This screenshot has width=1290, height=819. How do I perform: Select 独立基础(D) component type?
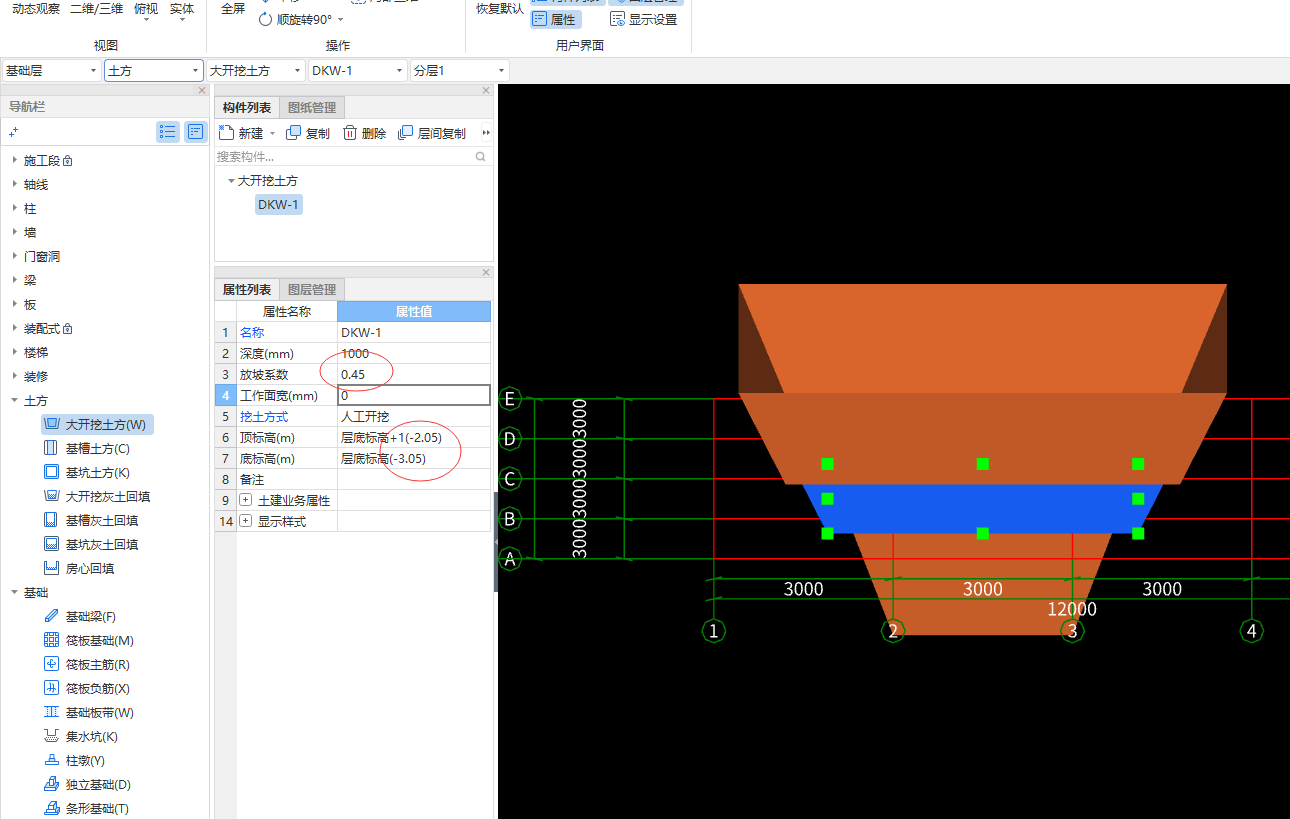click(87, 785)
